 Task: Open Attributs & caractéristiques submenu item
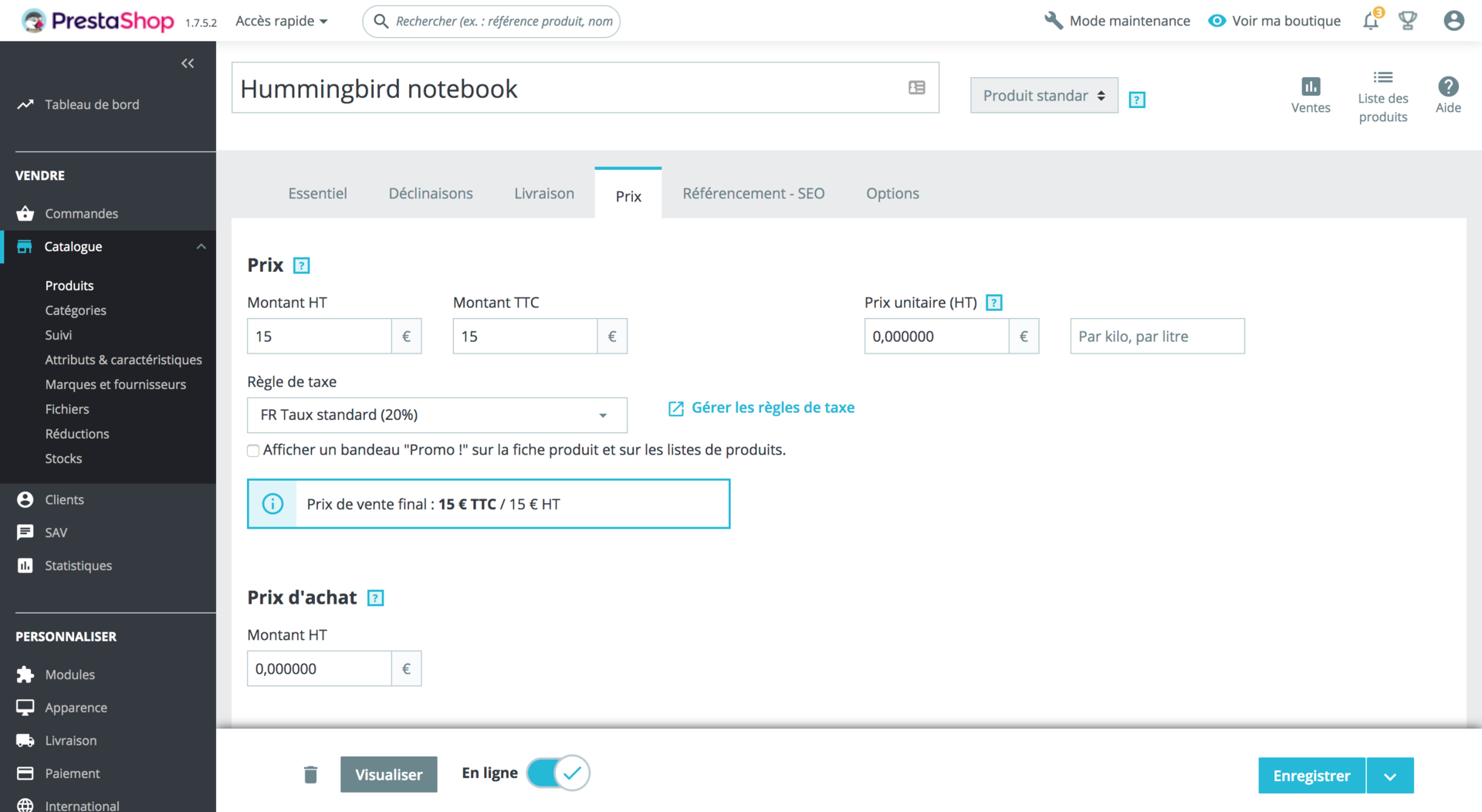[123, 360]
